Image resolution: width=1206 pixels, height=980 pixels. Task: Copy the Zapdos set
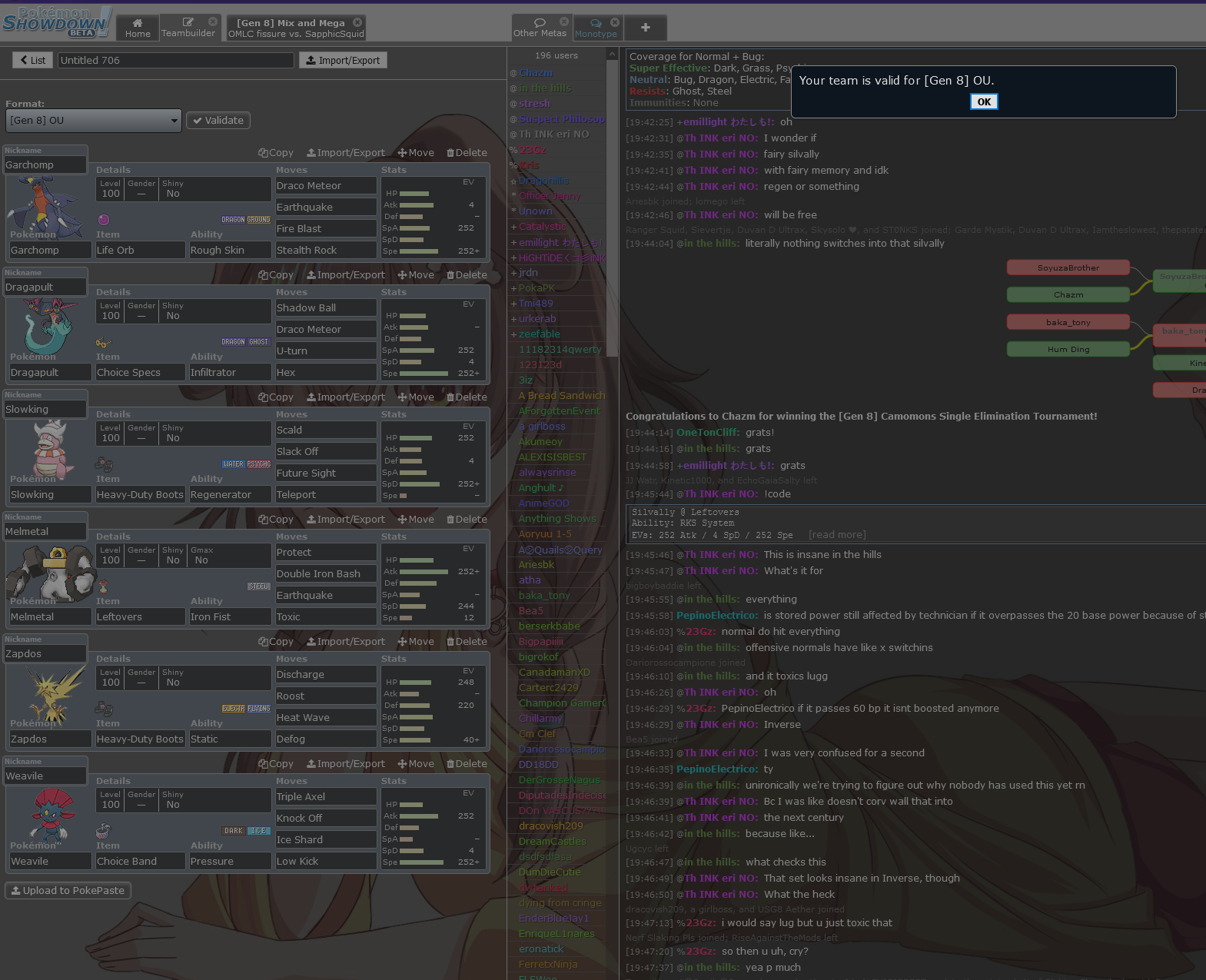pyautogui.click(x=276, y=642)
